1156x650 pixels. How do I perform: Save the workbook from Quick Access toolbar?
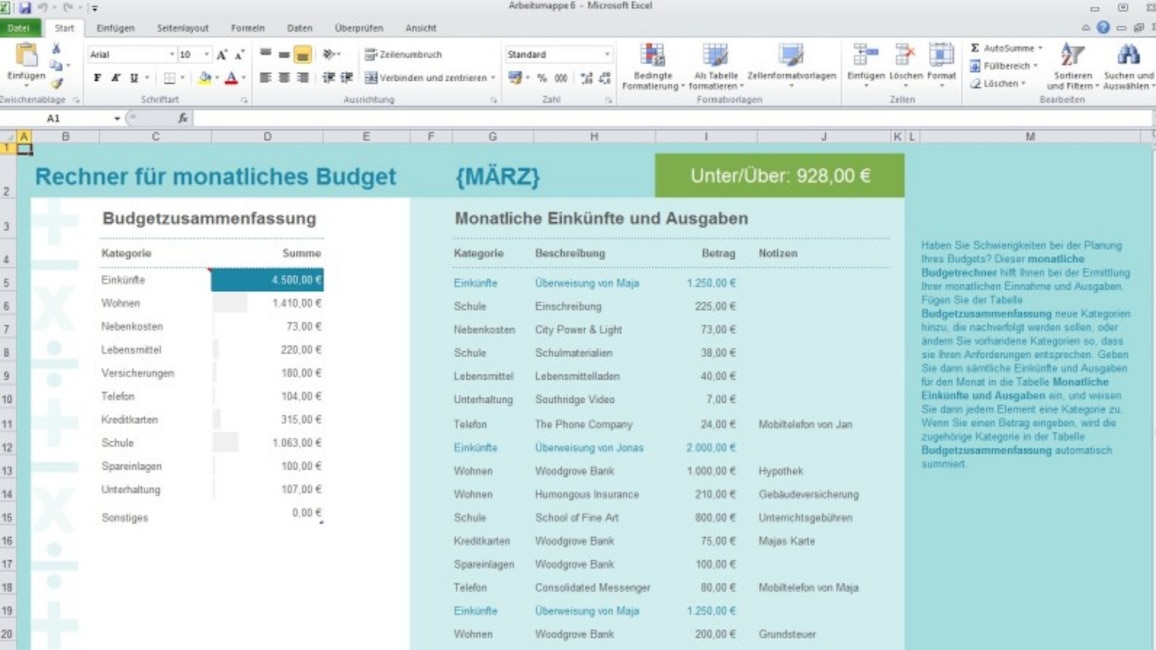[24, 7]
